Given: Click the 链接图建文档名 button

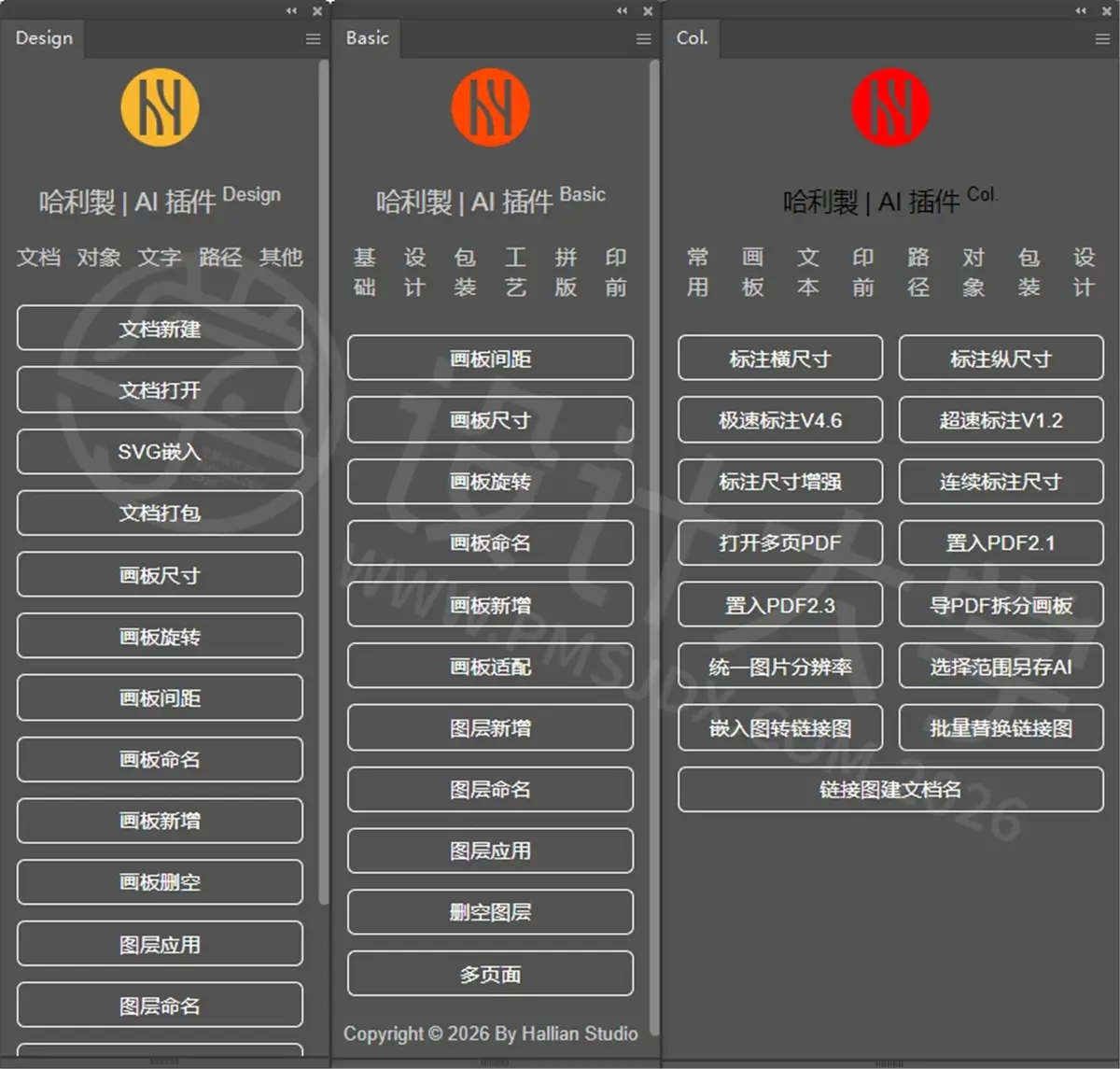Looking at the screenshot, I should point(890,790).
